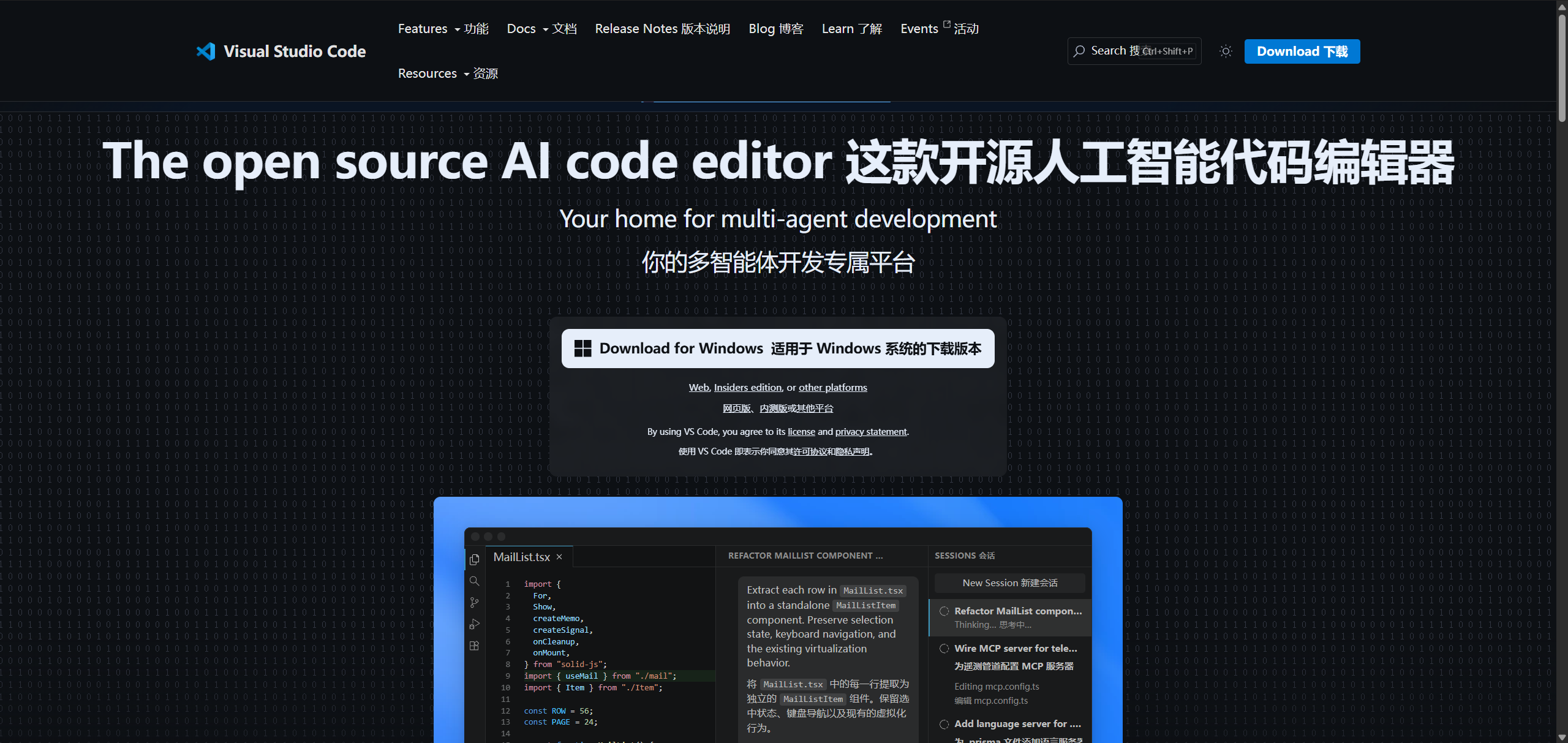The height and width of the screenshot is (743, 1568).
Task: Click the REFACTOR MAILLIST COMPONENT panel header
Action: tap(805, 556)
